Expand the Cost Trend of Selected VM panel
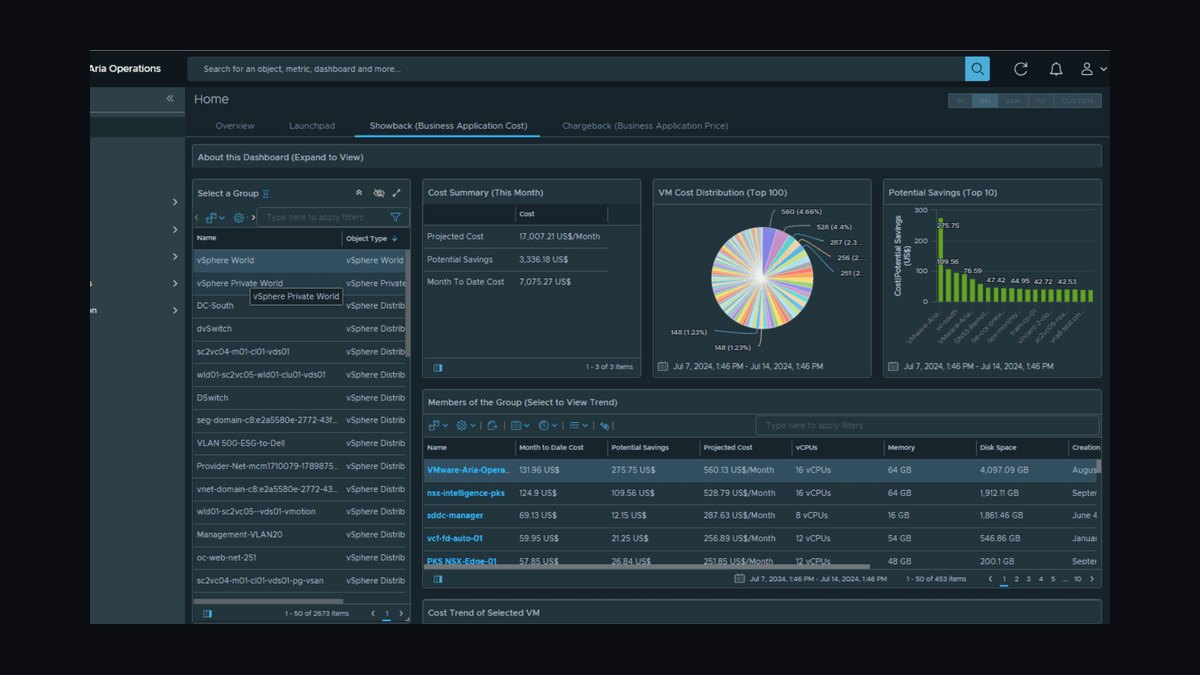Screen dimensions: 1200x675 [762, 611]
